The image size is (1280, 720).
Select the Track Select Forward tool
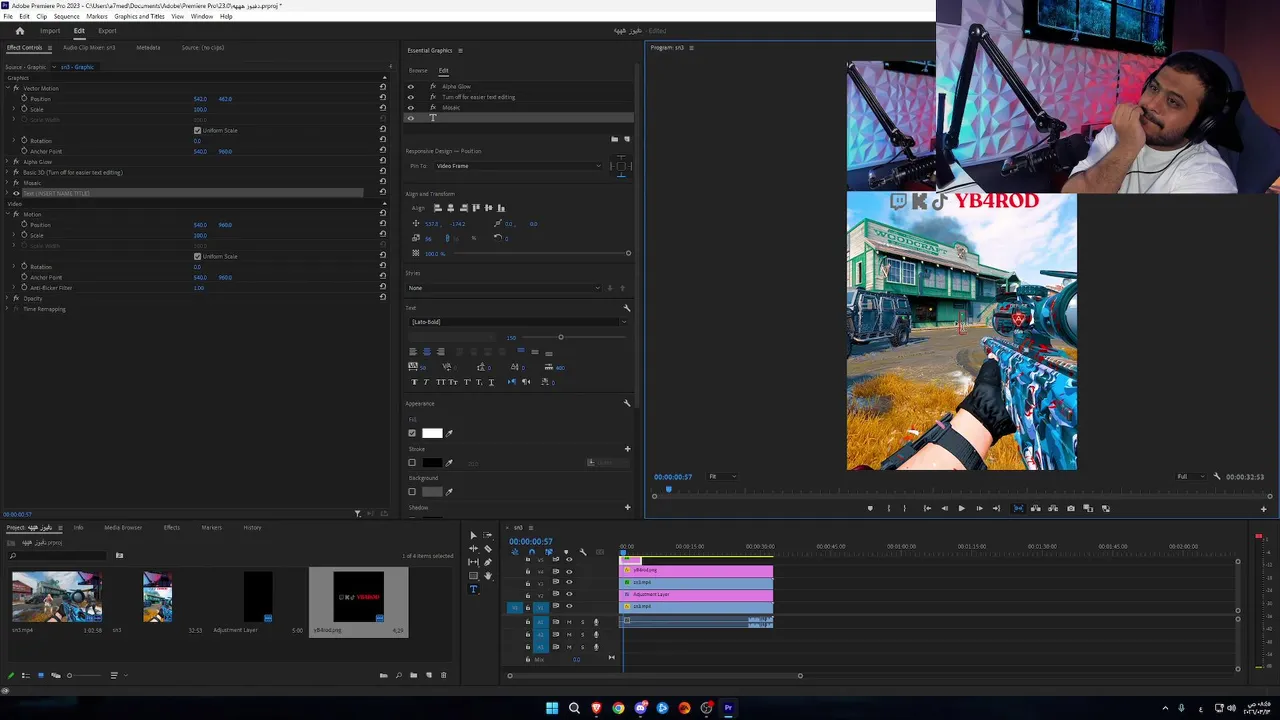488,535
